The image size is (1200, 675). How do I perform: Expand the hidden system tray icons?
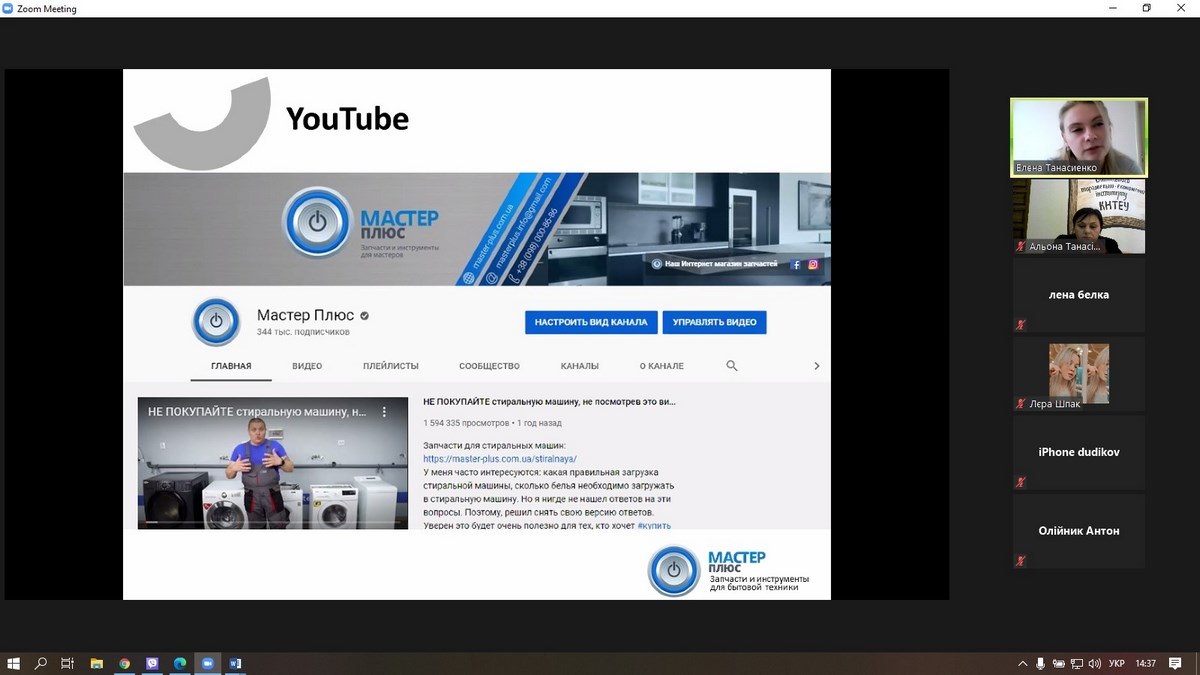click(x=1022, y=663)
